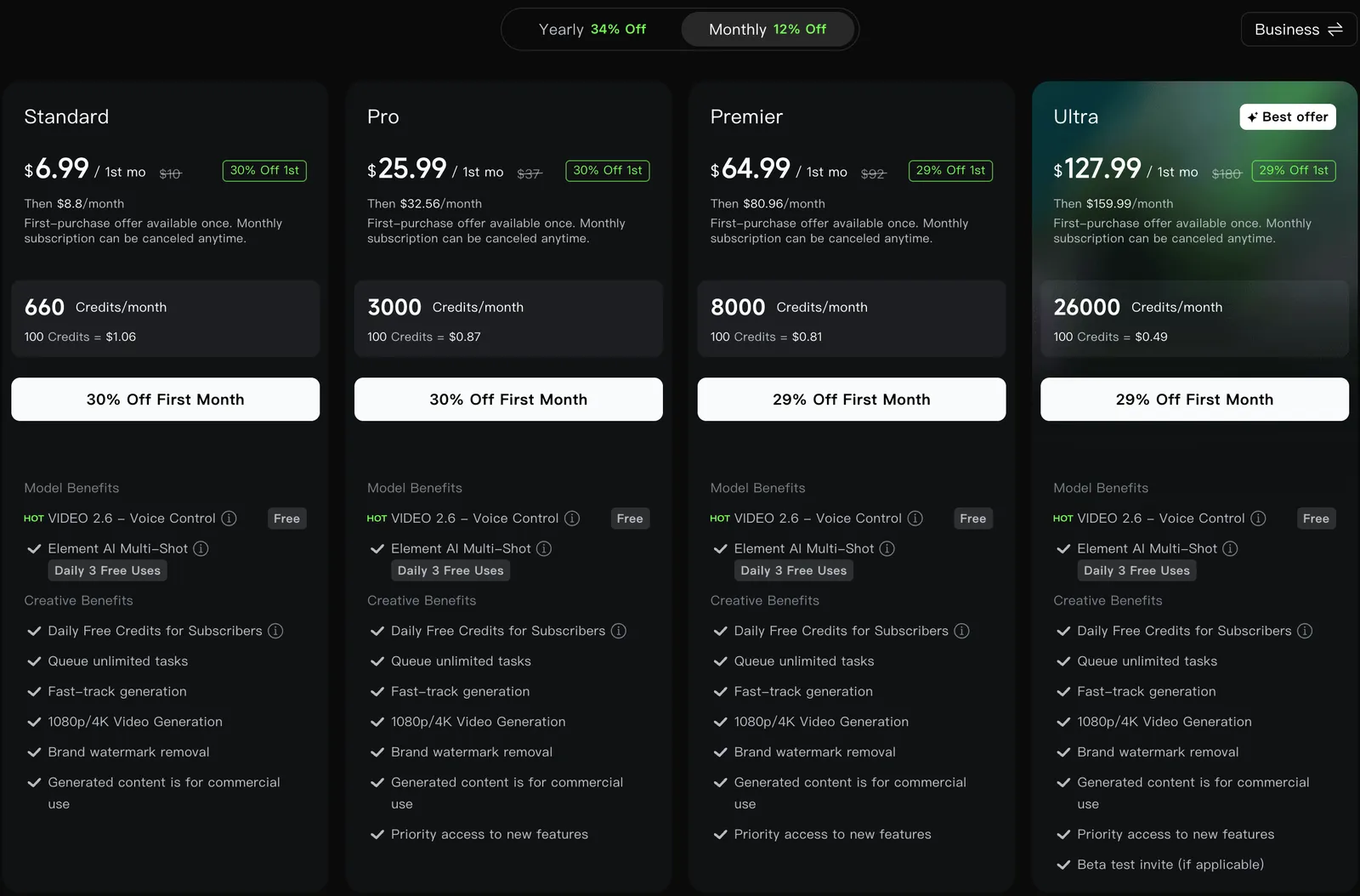Viewport: 1360px width, 896px height.
Task: Show info on Standard Daily Free Credits for Subscribers
Action: (275, 631)
